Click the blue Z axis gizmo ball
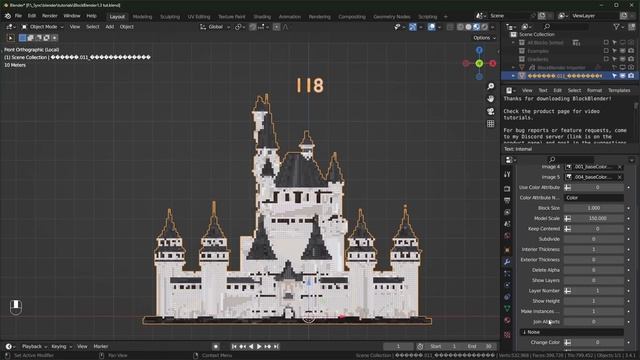The height and width of the screenshot is (360, 640). pos(479,50)
